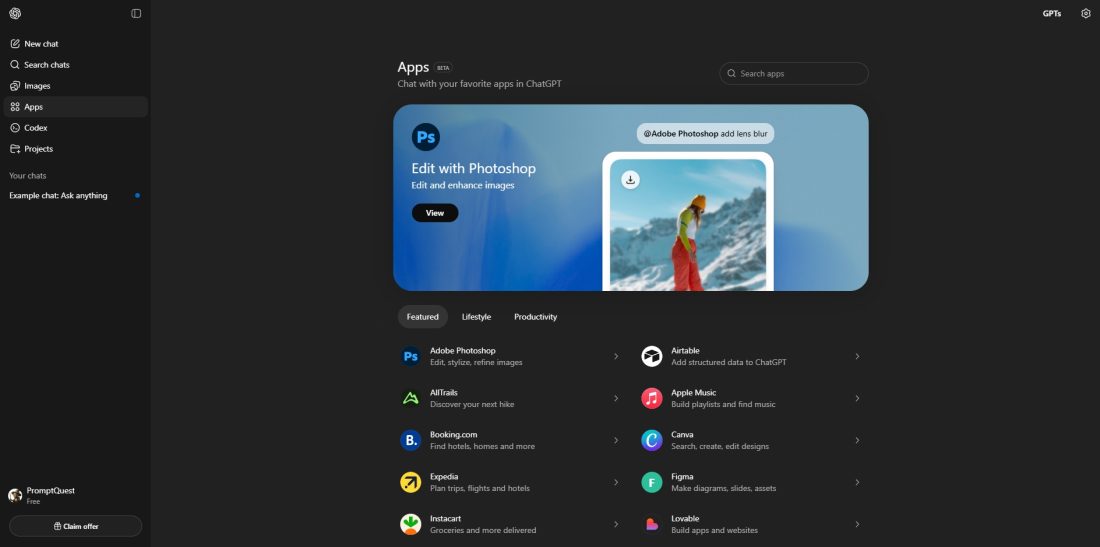Expand the Booking.com row chevron
This screenshot has height=547, width=1100.
(x=616, y=440)
